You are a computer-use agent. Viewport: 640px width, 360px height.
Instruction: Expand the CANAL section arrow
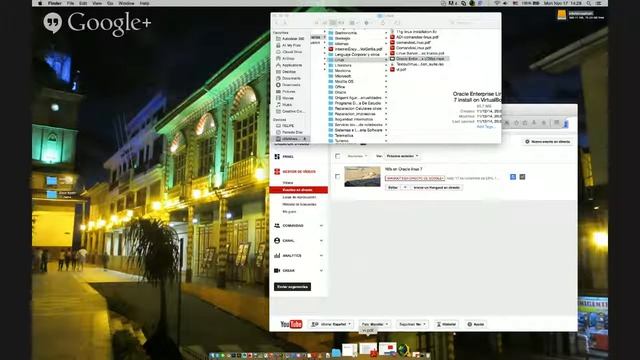coord(321,241)
